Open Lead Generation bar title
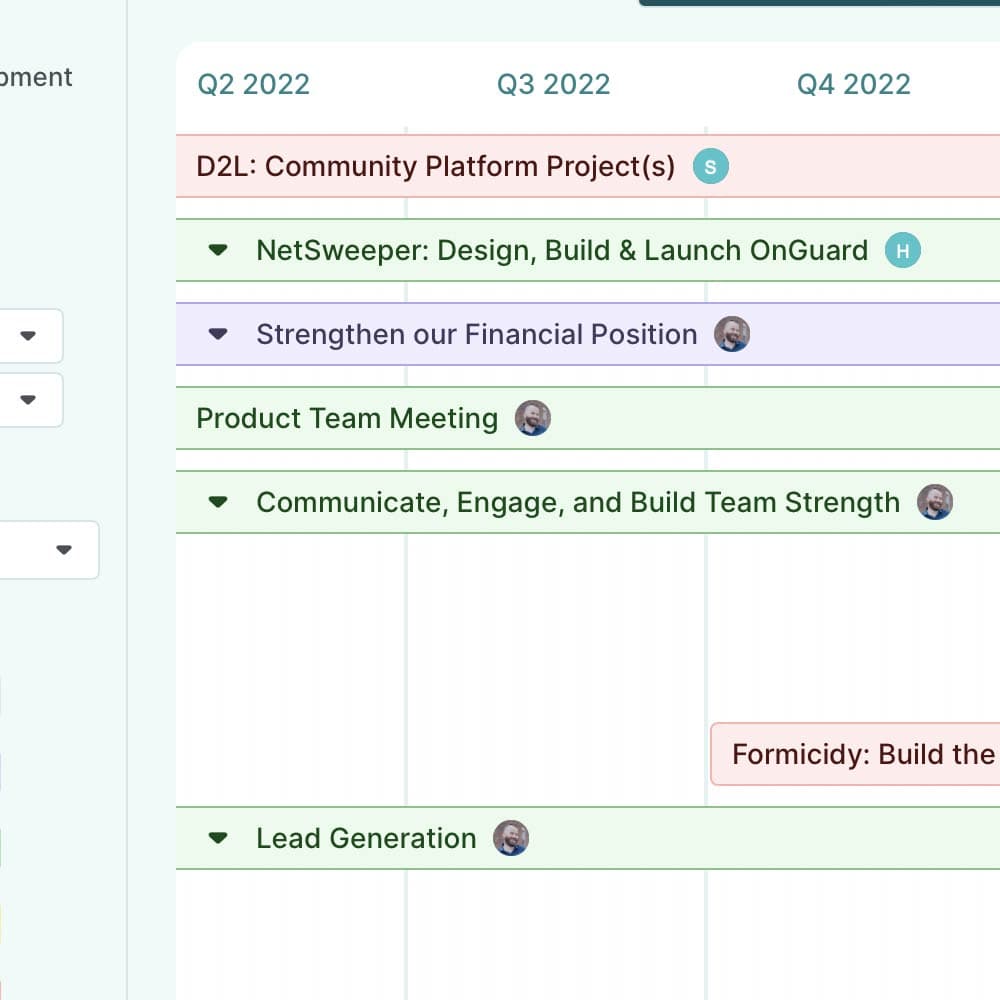This screenshot has width=1000, height=1000. tap(366, 839)
